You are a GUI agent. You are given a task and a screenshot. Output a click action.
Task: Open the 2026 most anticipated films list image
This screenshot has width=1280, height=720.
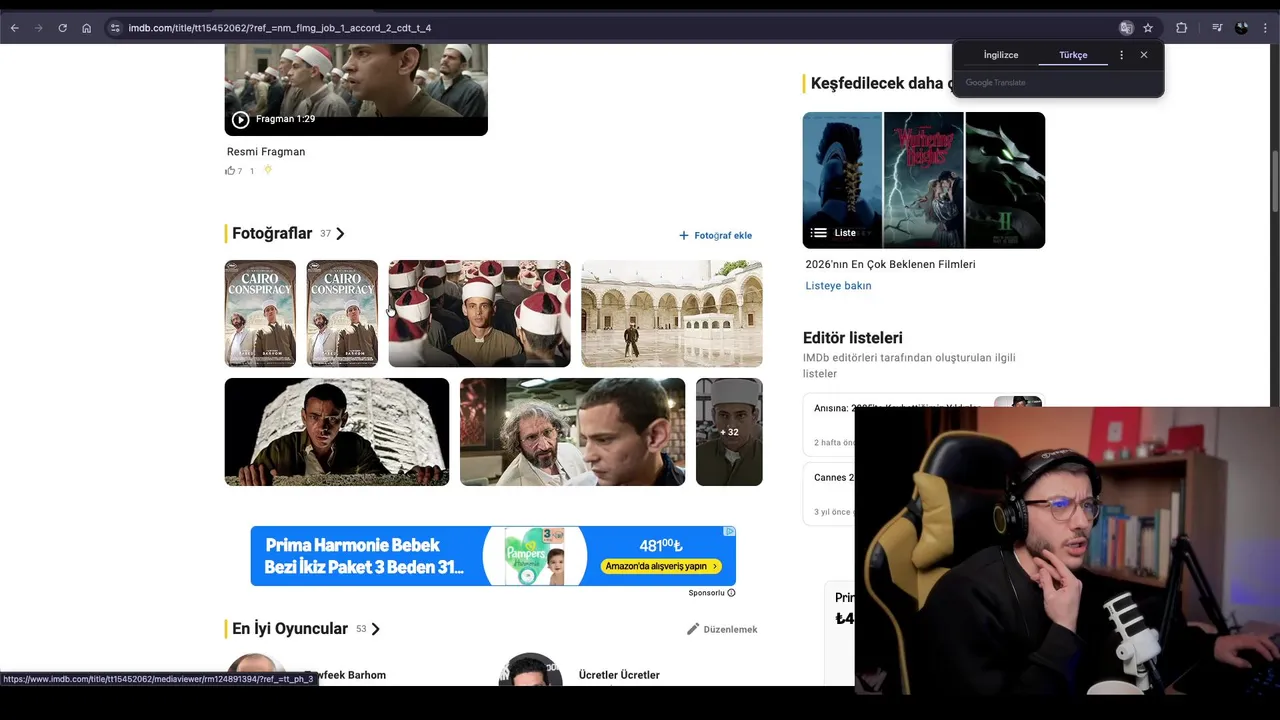(x=924, y=180)
